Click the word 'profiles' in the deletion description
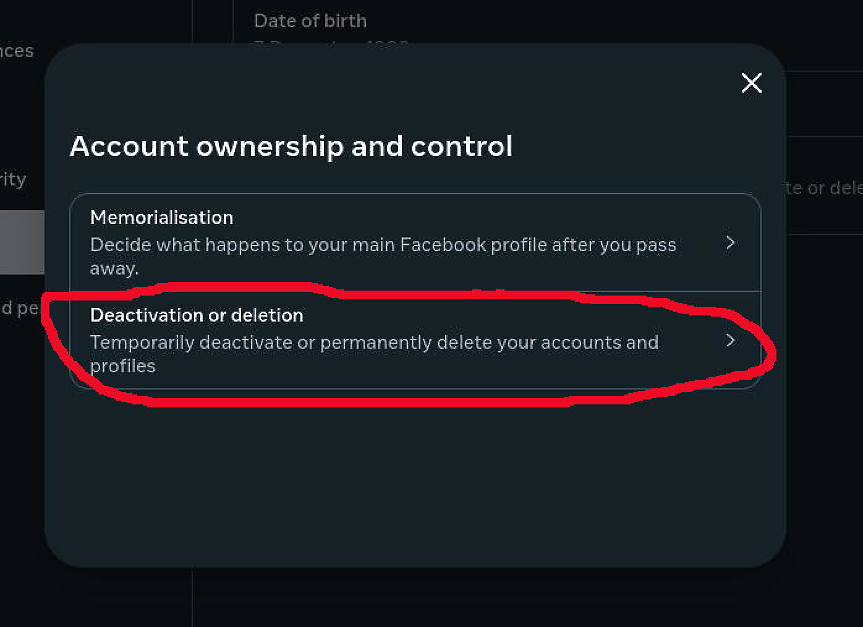This screenshot has width=863, height=627. pyautogui.click(x=123, y=366)
